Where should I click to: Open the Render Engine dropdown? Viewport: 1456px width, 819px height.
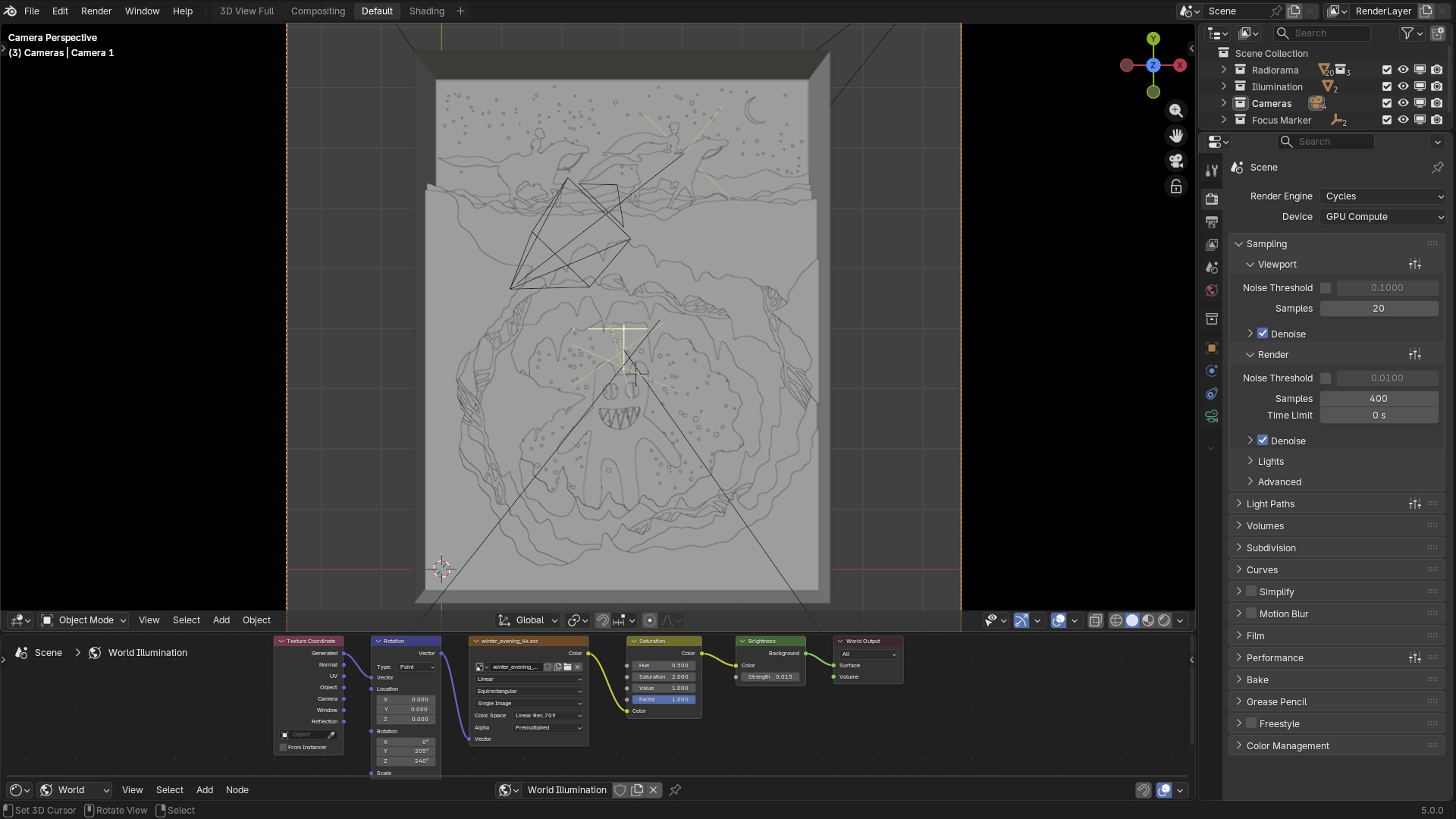click(1383, 196)
